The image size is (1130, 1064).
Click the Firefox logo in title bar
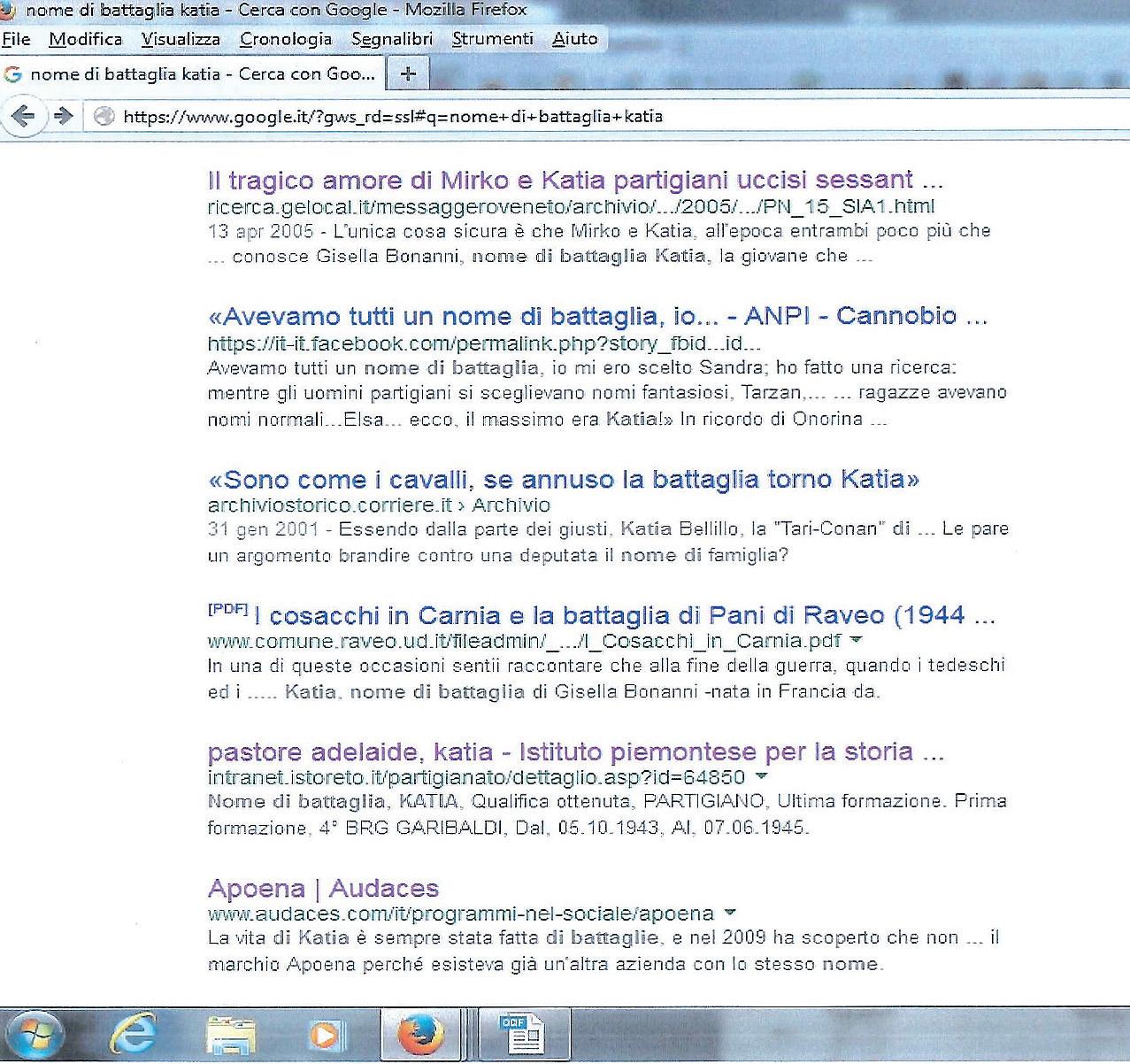coord(8,9)
